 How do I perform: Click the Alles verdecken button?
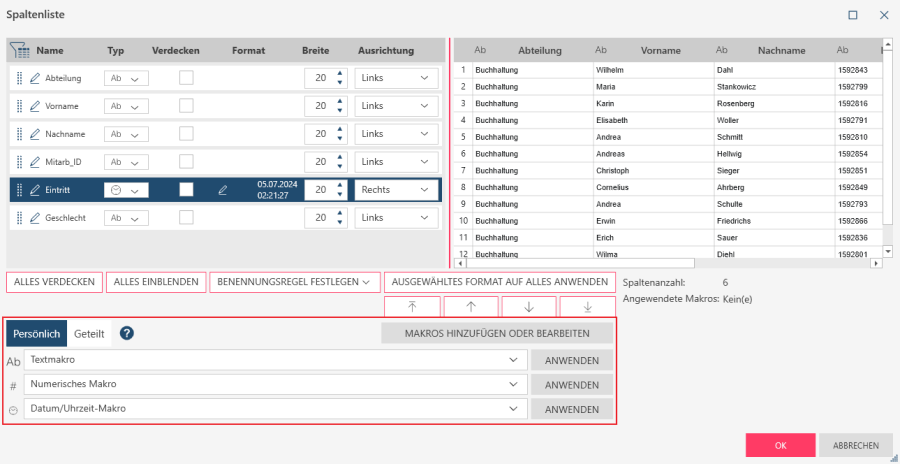point(54,282)
